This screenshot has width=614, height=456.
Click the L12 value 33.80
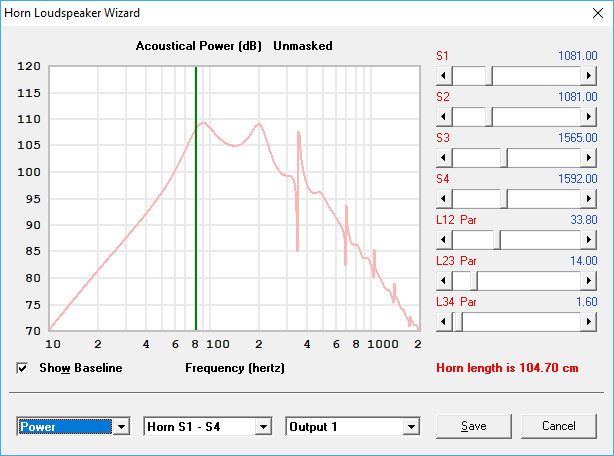[584, 220]
